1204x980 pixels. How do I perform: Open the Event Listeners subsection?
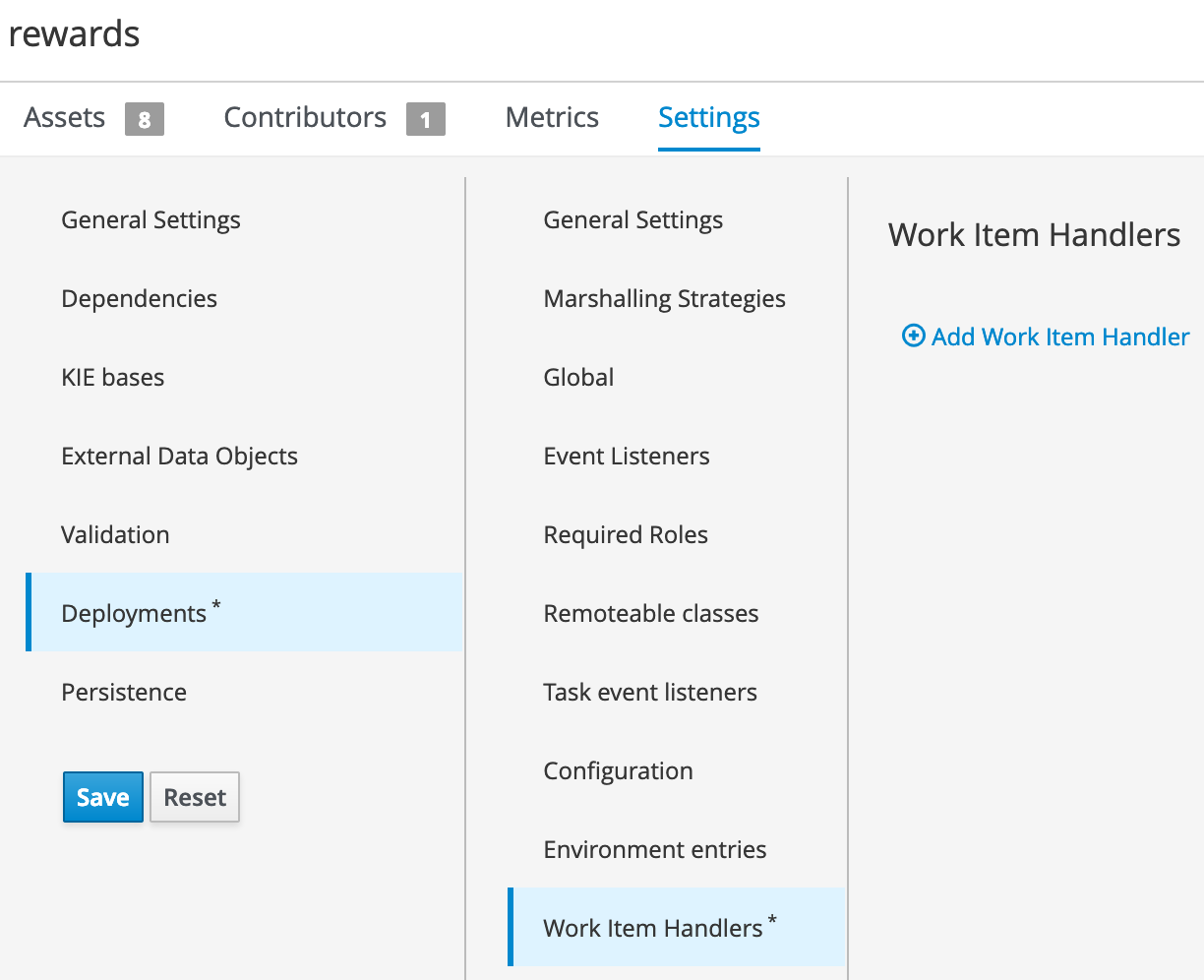pyautogui.click(x=627, y=457)
